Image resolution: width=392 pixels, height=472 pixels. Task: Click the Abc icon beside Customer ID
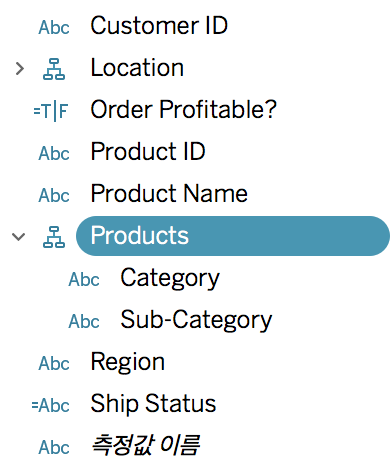54,27
